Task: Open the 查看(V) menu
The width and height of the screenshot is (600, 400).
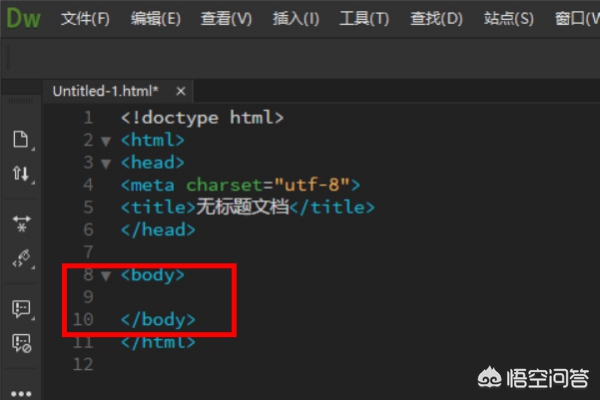Action: pyautogui.click(x=226, y=18)
